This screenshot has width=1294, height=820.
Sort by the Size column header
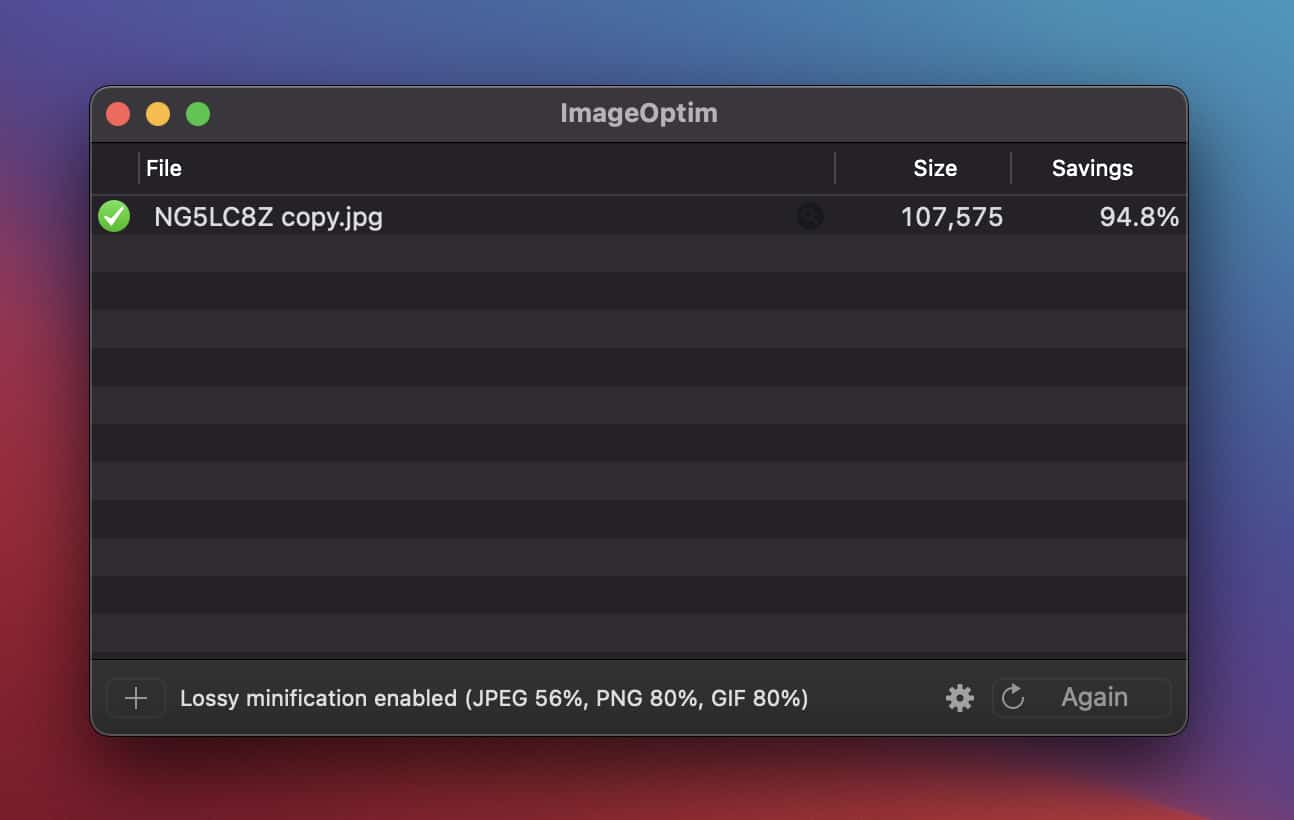[934, 168]
